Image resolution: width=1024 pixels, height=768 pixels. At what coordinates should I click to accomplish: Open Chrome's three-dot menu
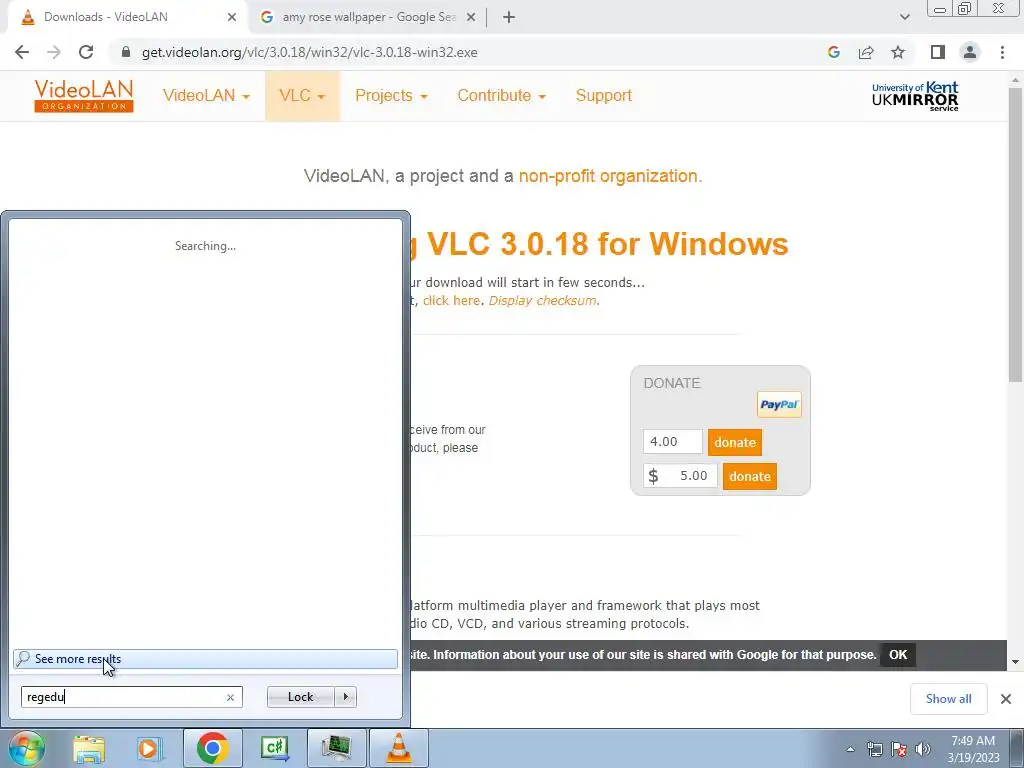[x=1002, y=52]
